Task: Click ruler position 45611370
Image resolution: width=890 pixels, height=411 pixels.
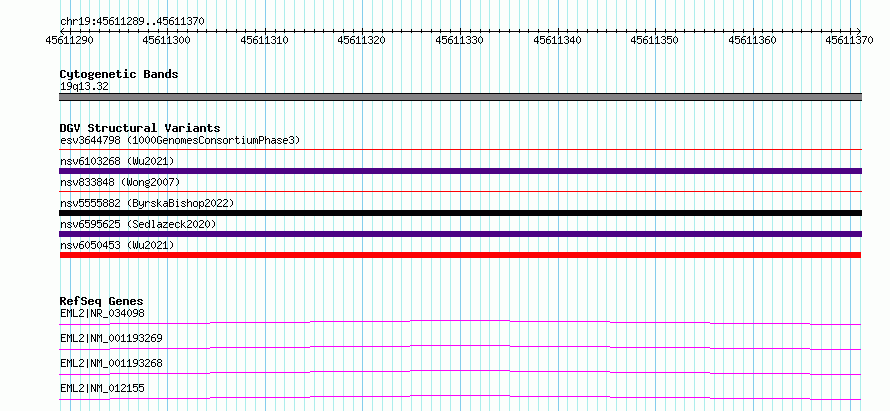Action: click(850, 40)
